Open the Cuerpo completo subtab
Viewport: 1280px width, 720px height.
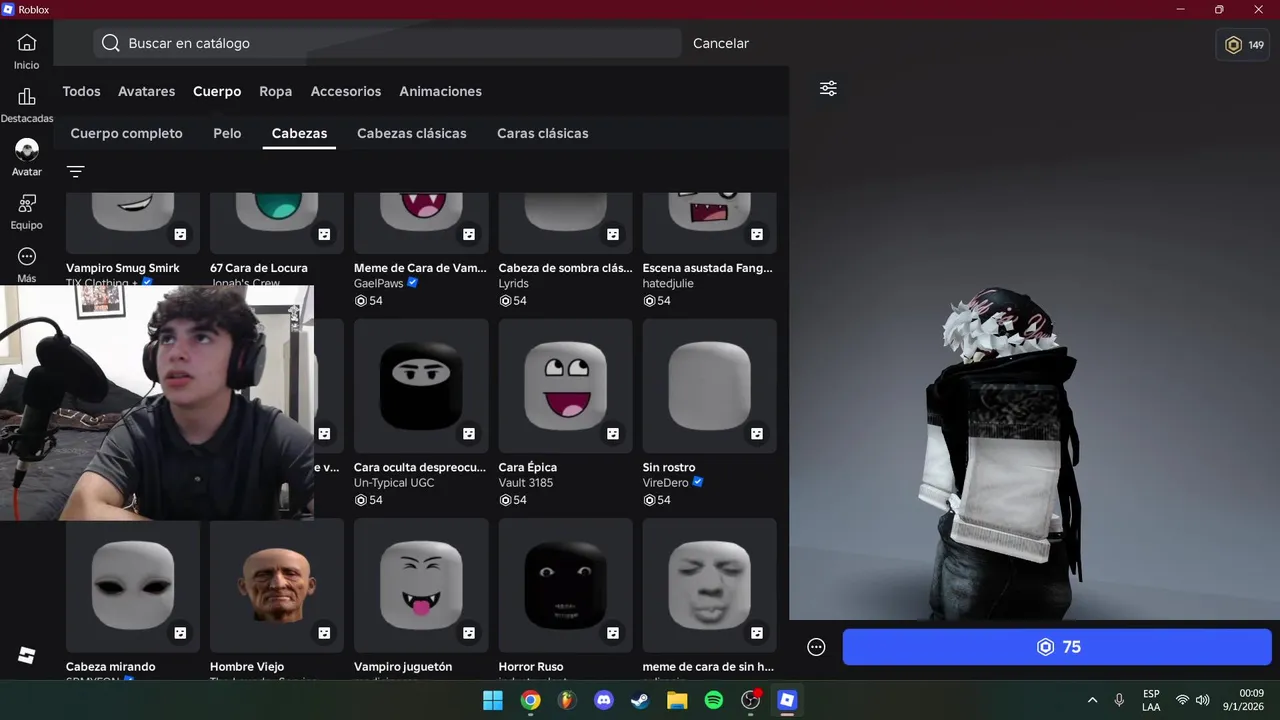point(126,133)
